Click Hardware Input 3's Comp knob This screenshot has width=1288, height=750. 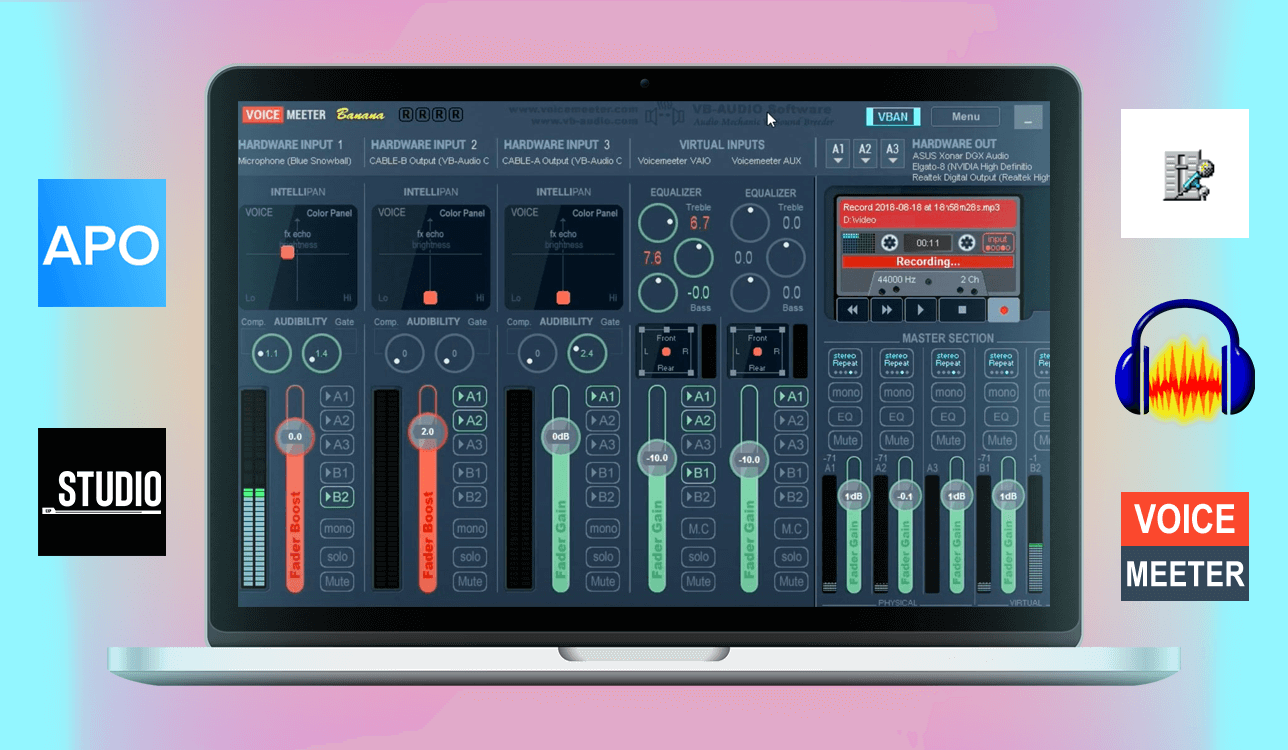[x=538, y=353]
